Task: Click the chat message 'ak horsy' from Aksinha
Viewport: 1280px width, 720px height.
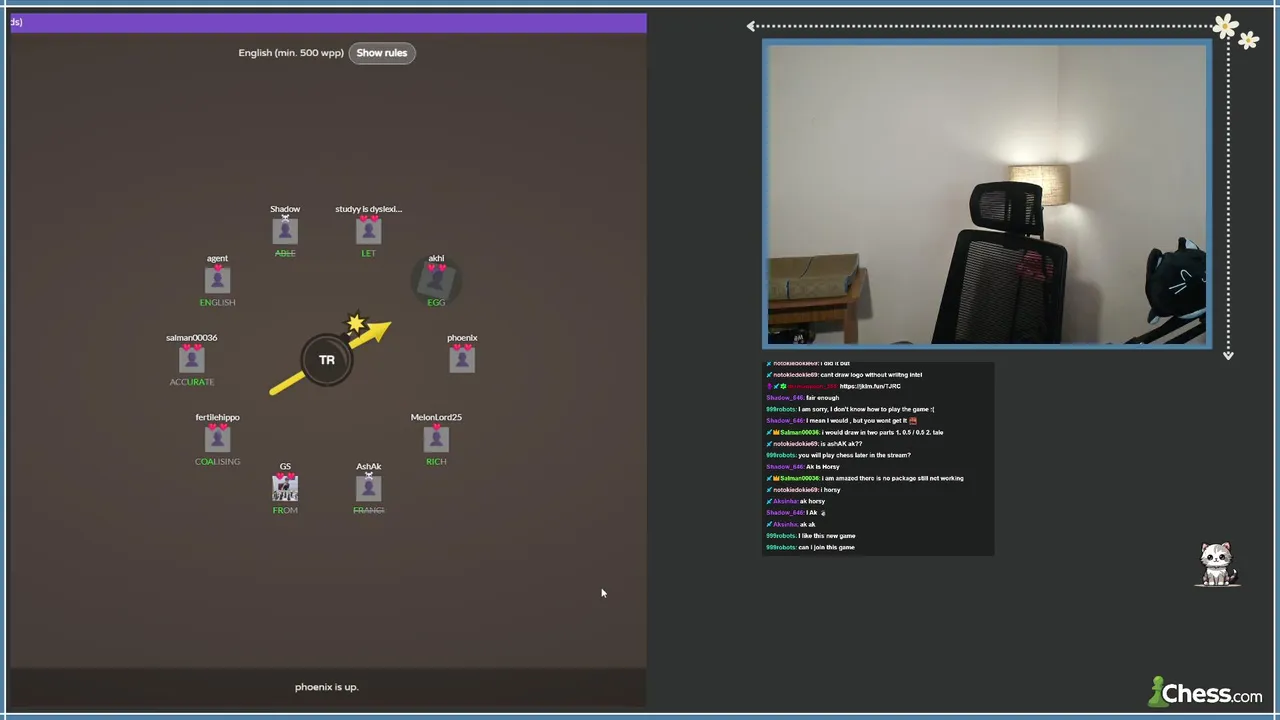Action: 812,501
